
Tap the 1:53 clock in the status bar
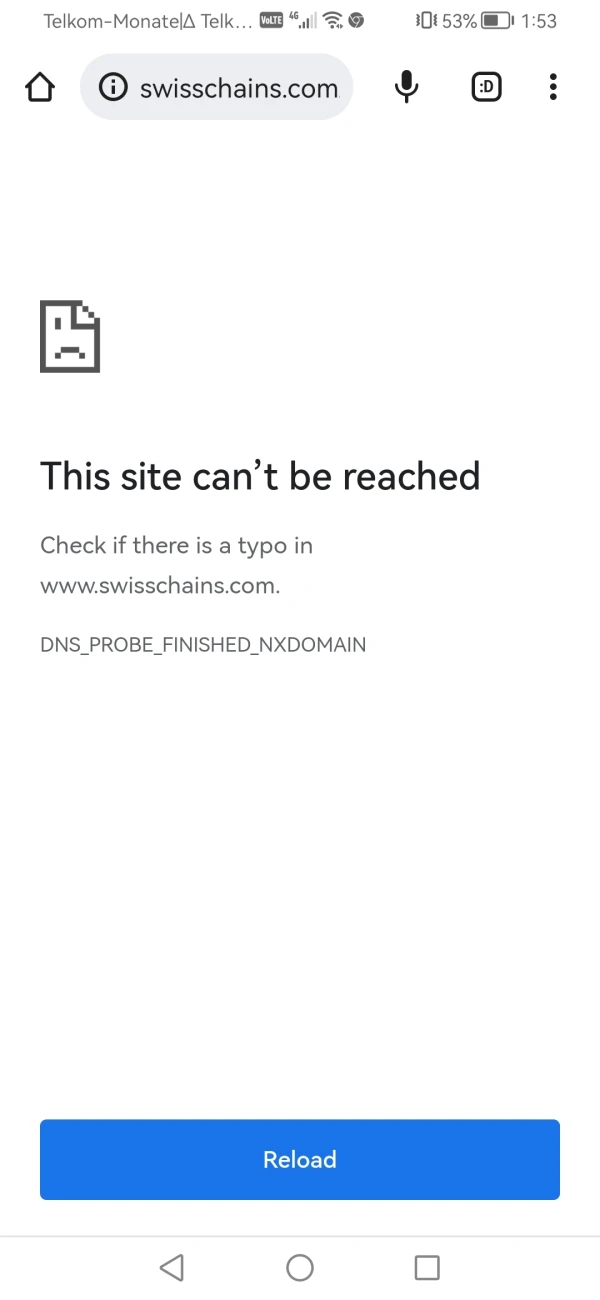(x=539, y=20)
